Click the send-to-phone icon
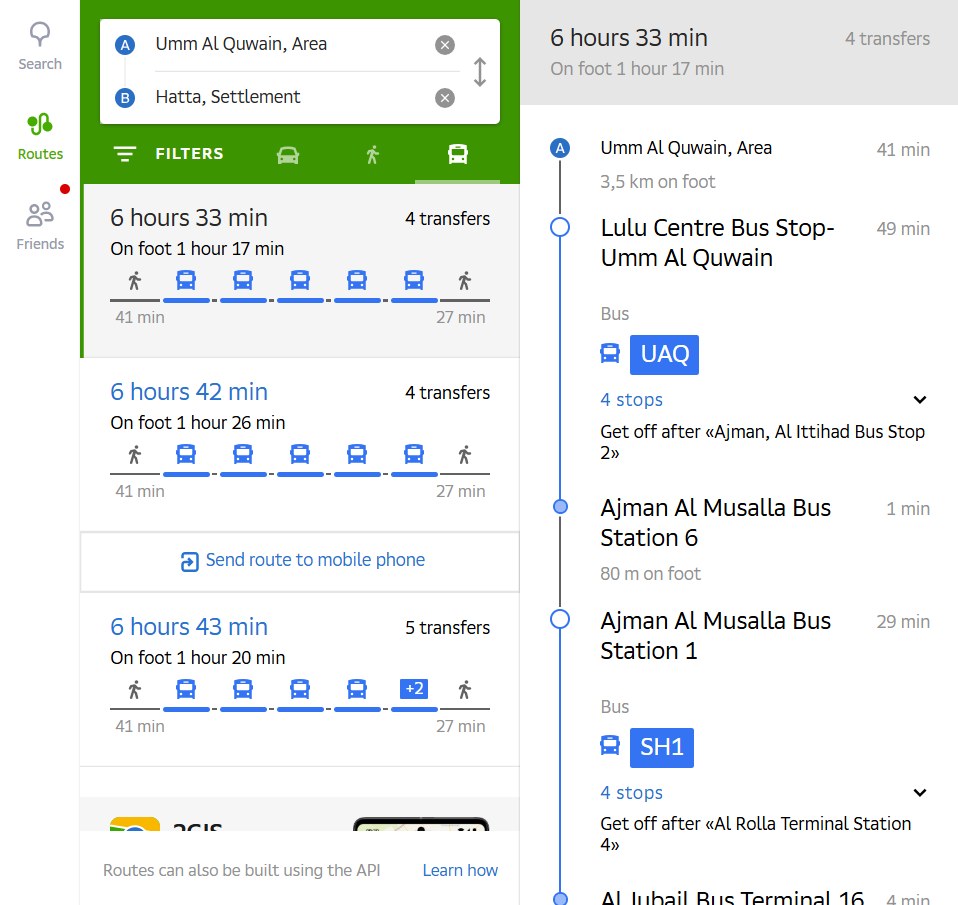Image resolution: width=958 pixels, height=905 pixels. [x=189, y=562]
